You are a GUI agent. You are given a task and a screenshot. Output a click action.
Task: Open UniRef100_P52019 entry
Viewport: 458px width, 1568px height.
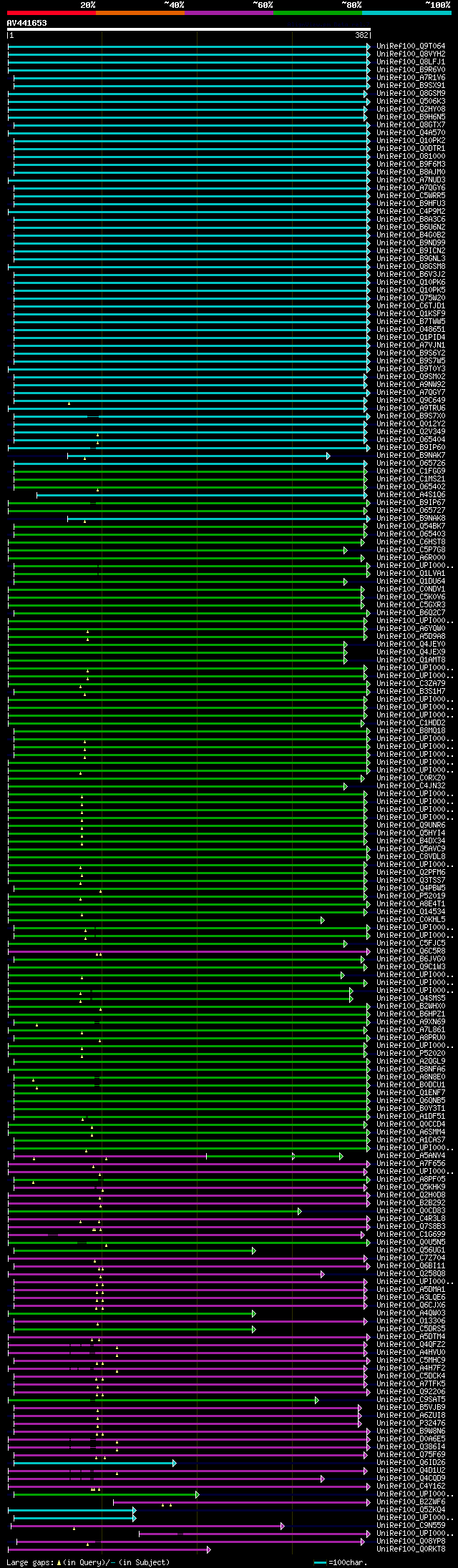point(411,896)
